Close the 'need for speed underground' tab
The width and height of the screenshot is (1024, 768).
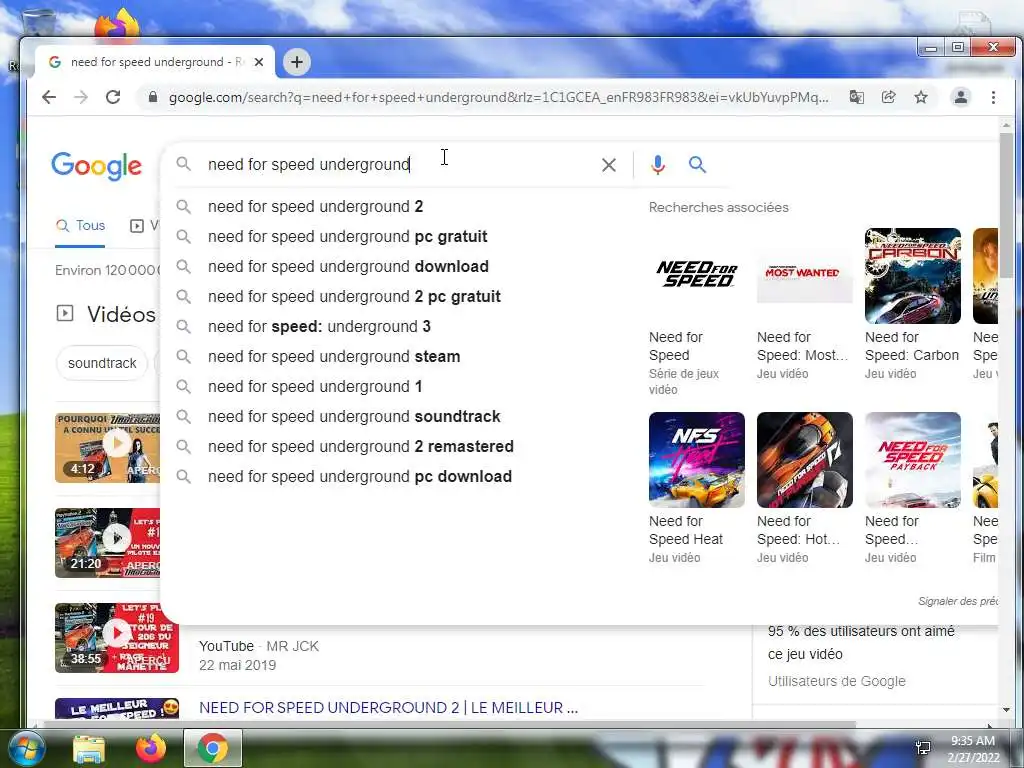(259, 62)
